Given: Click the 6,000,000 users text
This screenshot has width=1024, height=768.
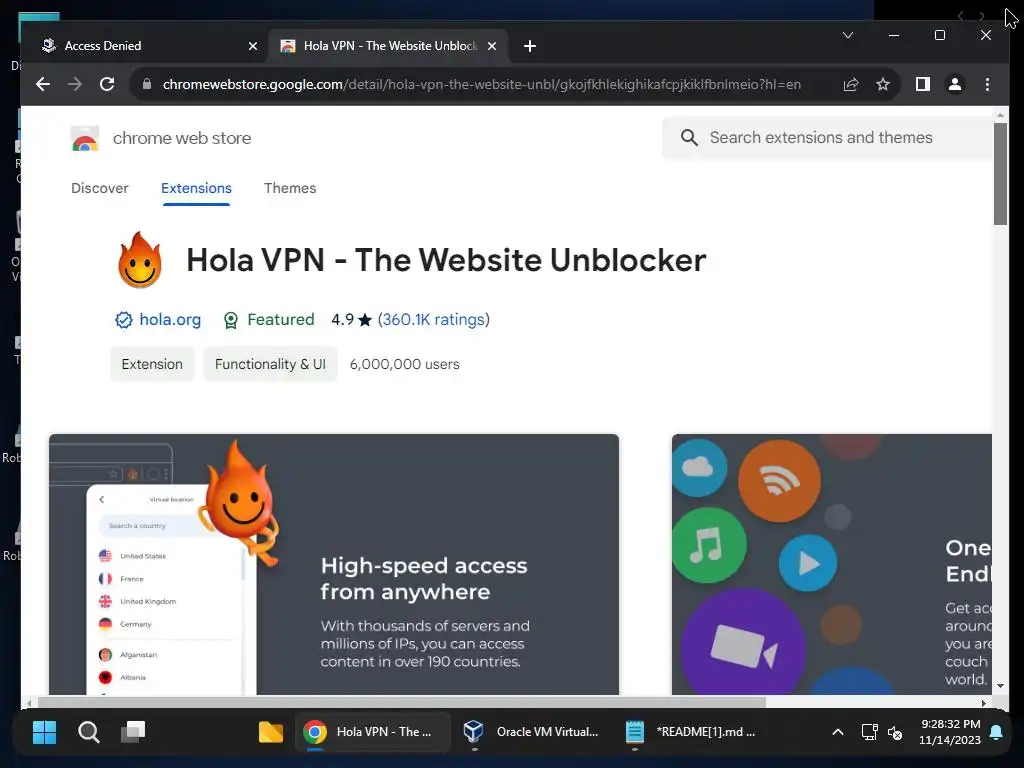Looking at the screenshot, I should click(x=404, y=364).
